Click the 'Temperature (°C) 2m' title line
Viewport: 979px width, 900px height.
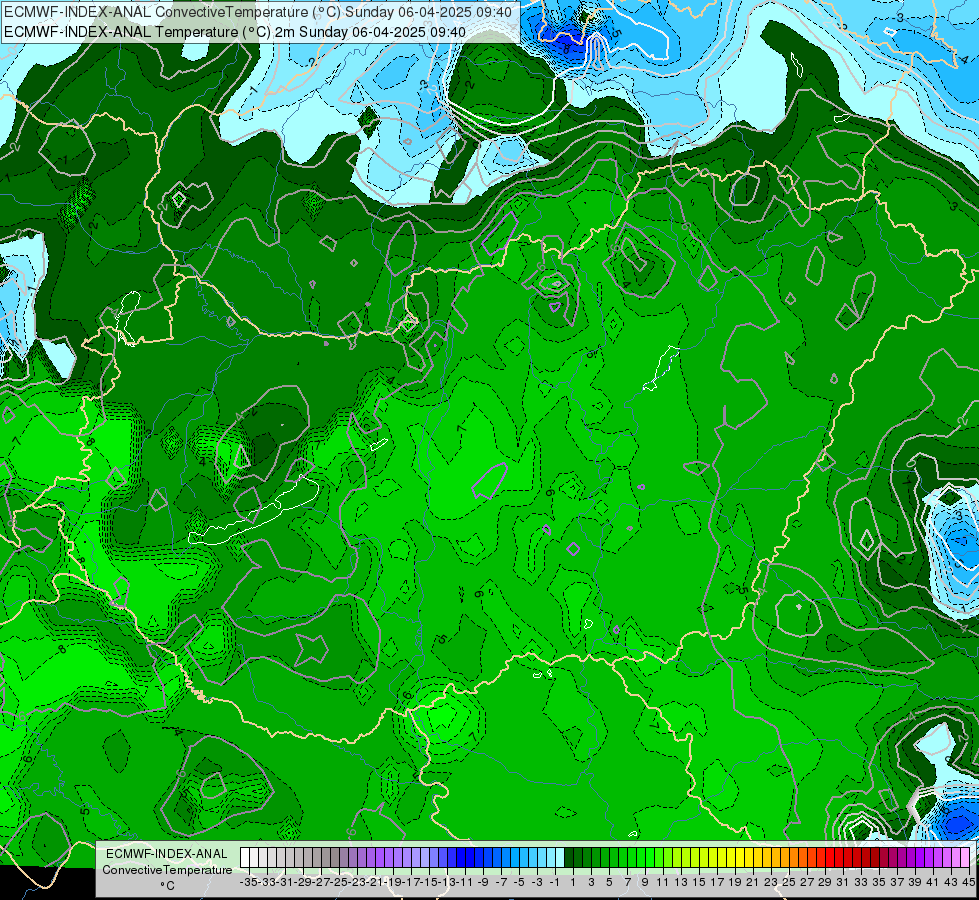(x=235, y=32)
